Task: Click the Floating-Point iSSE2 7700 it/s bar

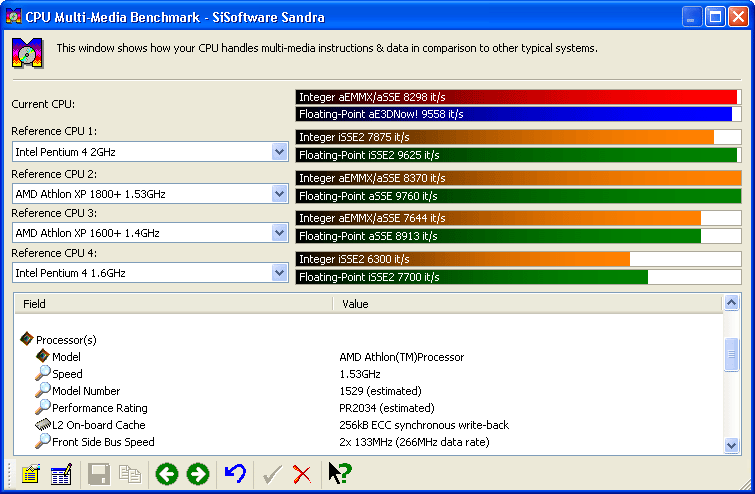Action: [x=518, y=277]
